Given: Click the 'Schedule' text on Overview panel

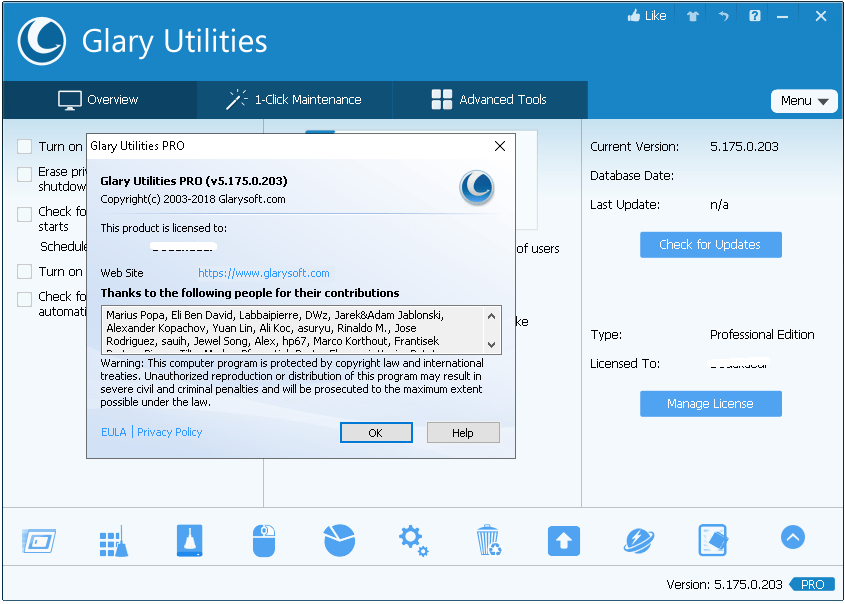Looking at the screenshot, I should 63,247.
